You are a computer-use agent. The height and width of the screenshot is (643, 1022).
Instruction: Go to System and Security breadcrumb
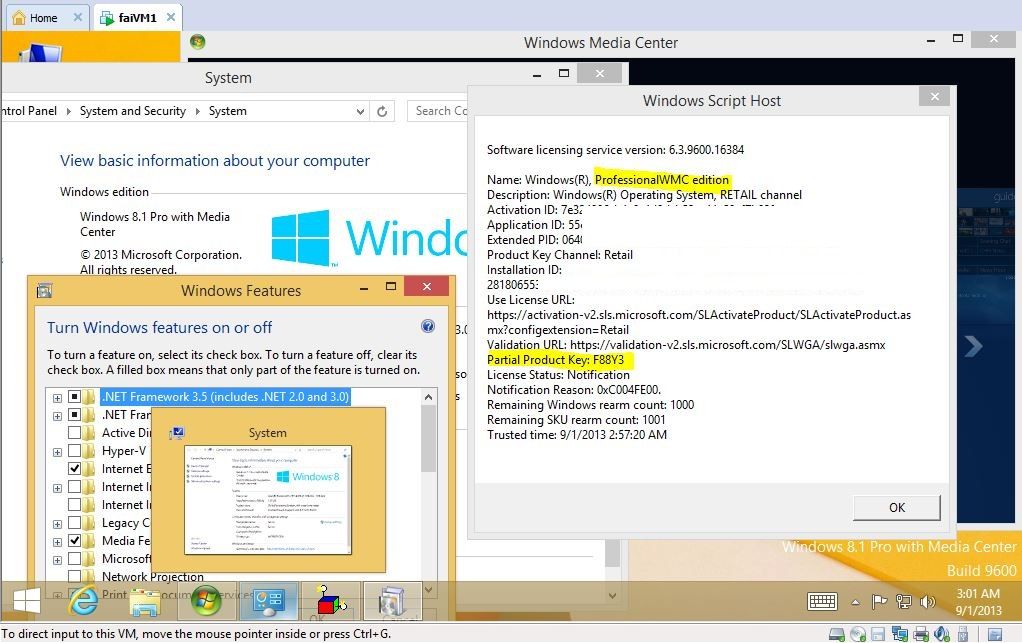[x=133, y=111]
